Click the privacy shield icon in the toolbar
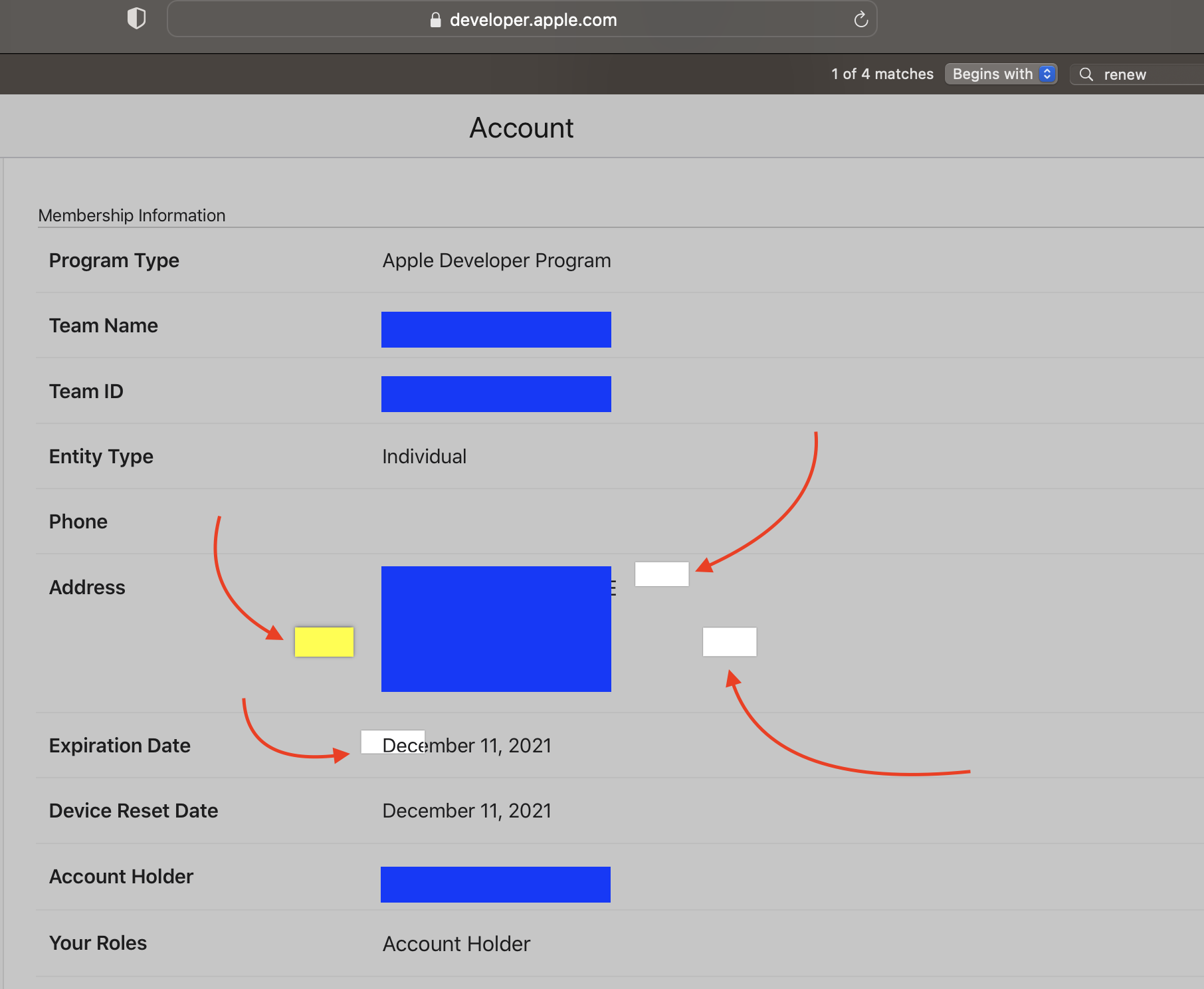Screen dimensions: 1204x989 coord(136,19)
